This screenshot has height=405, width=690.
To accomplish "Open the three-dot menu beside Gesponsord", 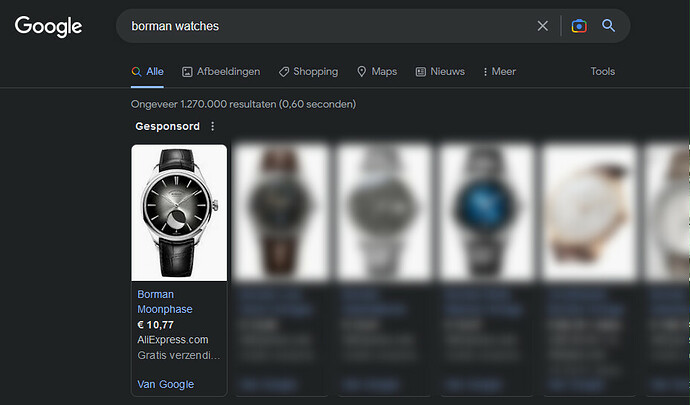I will click(213, 126).
